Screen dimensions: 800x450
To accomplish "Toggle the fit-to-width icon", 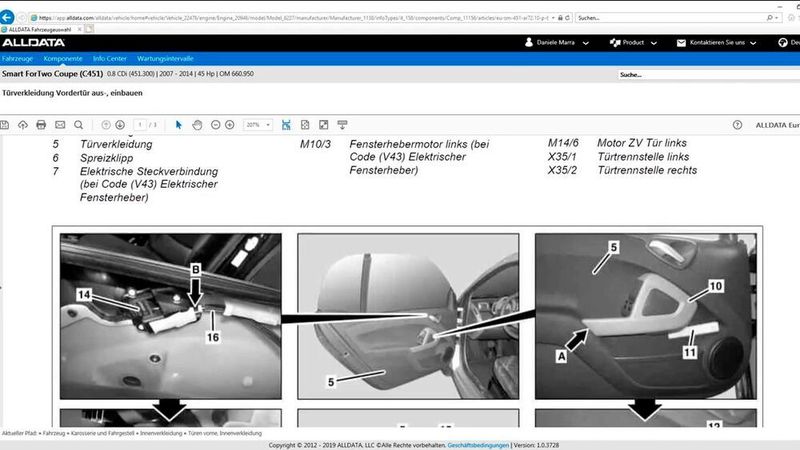I will tap(286, 125).
